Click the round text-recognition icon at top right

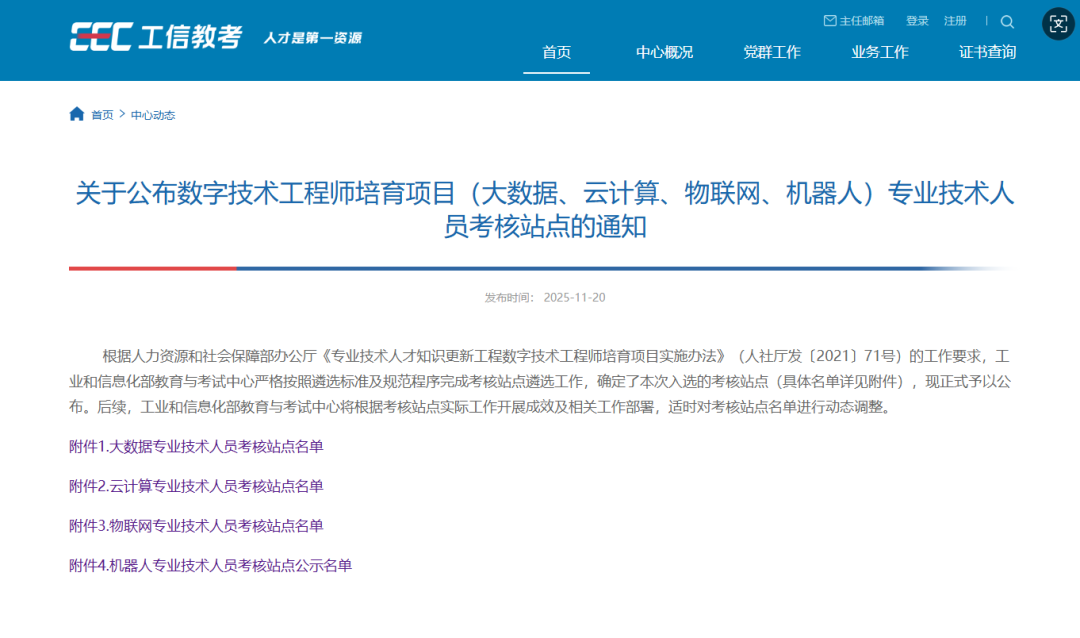(x=1058, y=24)
